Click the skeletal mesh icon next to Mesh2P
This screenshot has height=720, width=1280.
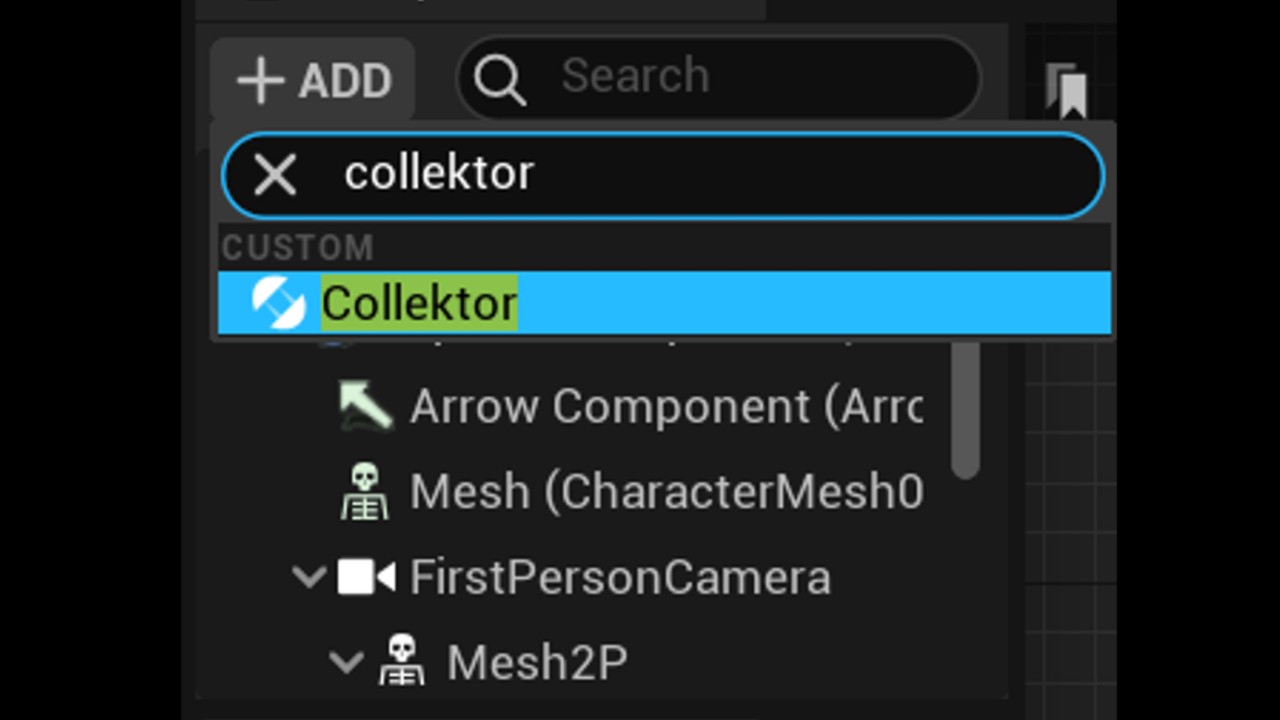click(401, 661)
